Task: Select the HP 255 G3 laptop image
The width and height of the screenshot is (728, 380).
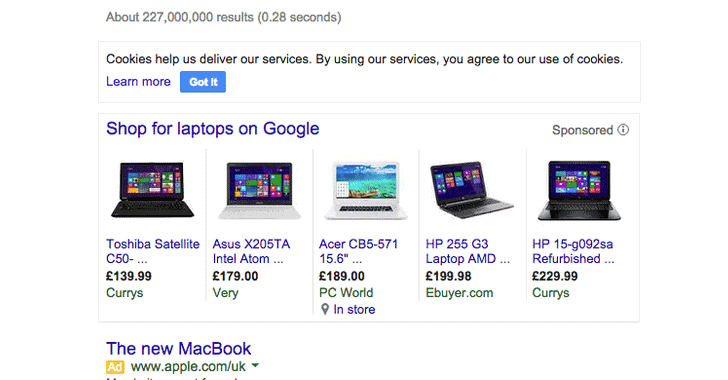Action: (472, 190)
